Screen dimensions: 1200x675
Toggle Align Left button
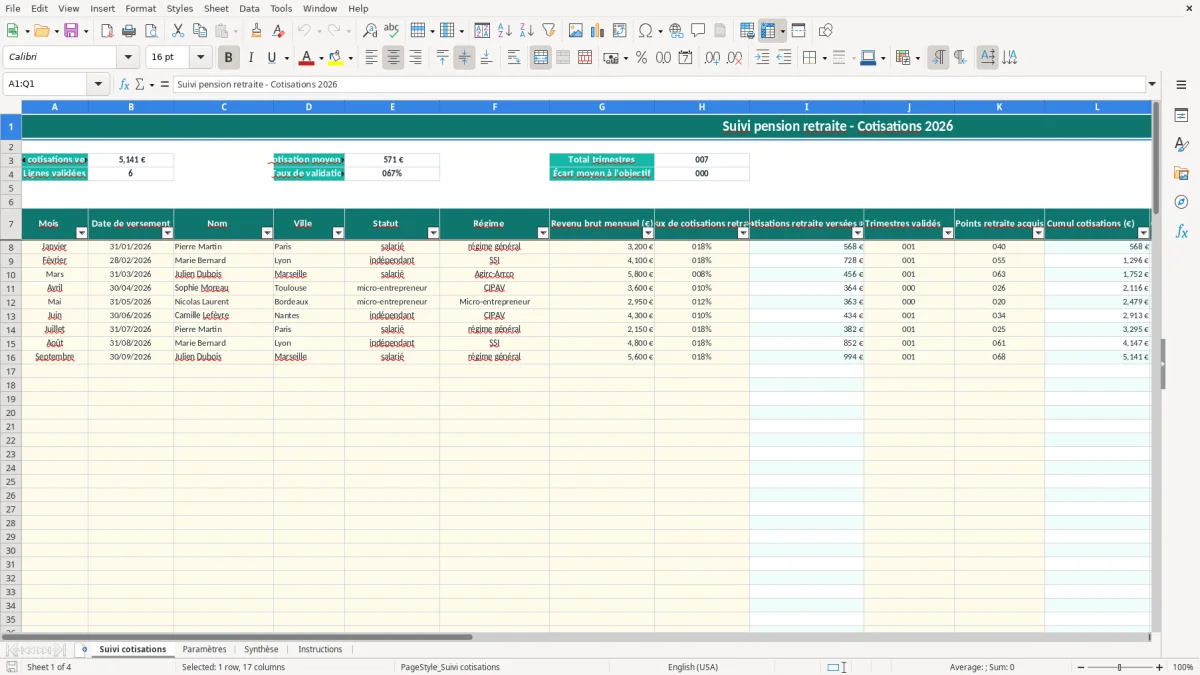tap(371, 58)
